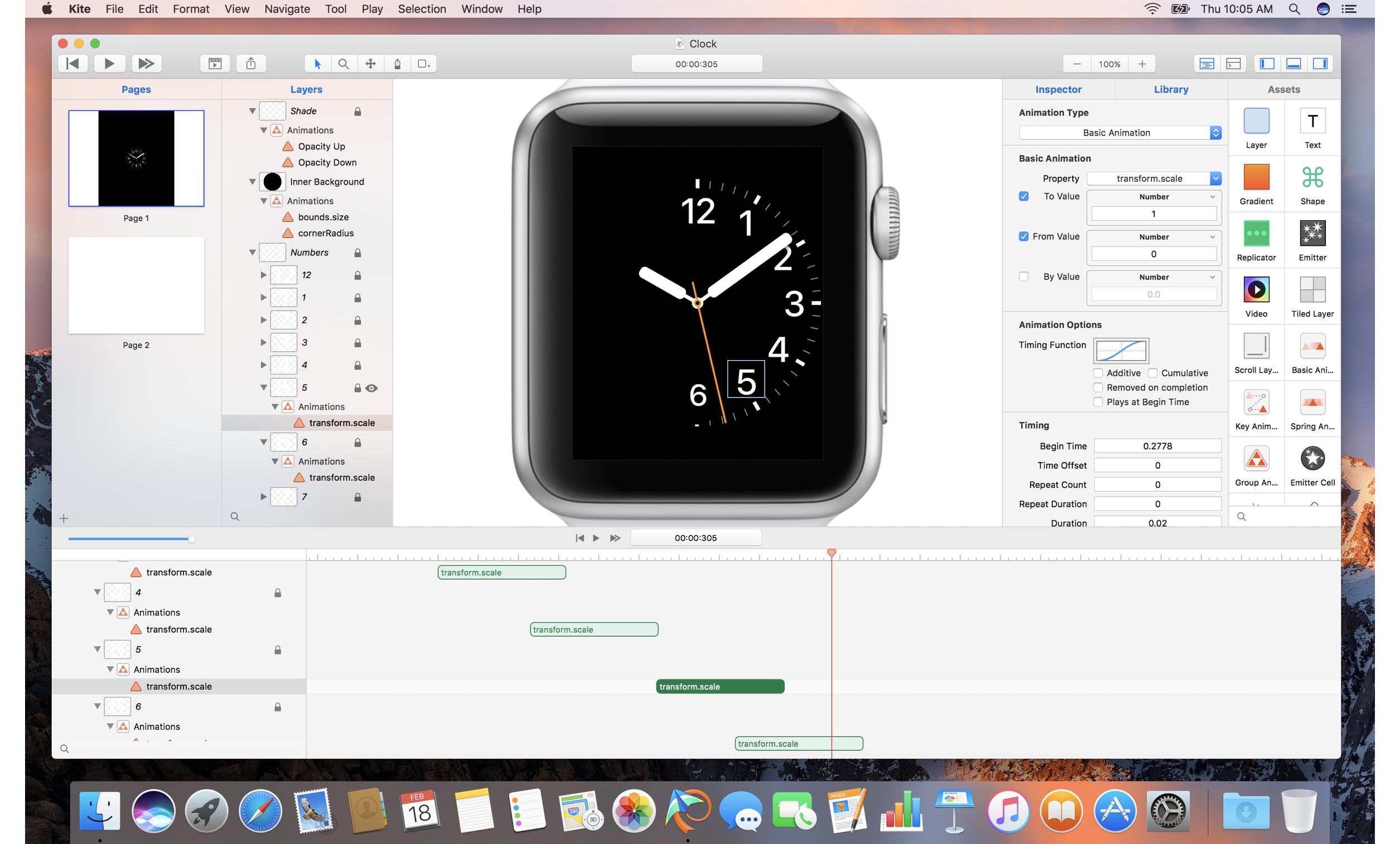Select the Emitter asset icon

tap(1312, 234)
